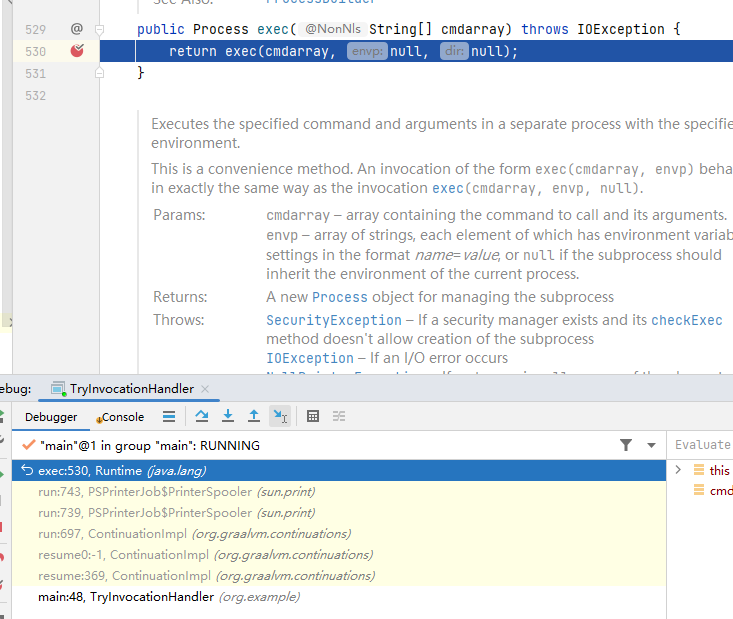Switch to the Console tab

123,417
